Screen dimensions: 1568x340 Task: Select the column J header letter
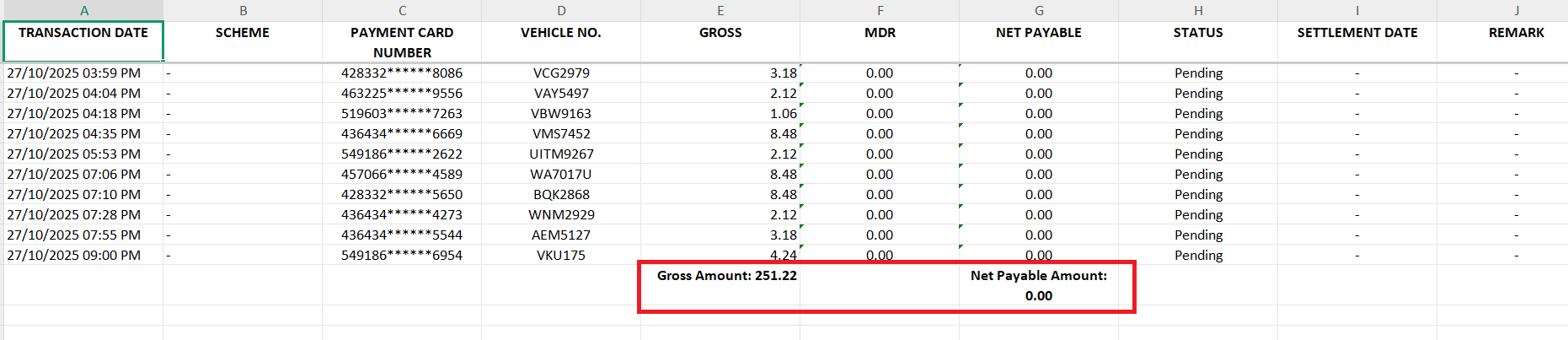[x=1516, y=10]
